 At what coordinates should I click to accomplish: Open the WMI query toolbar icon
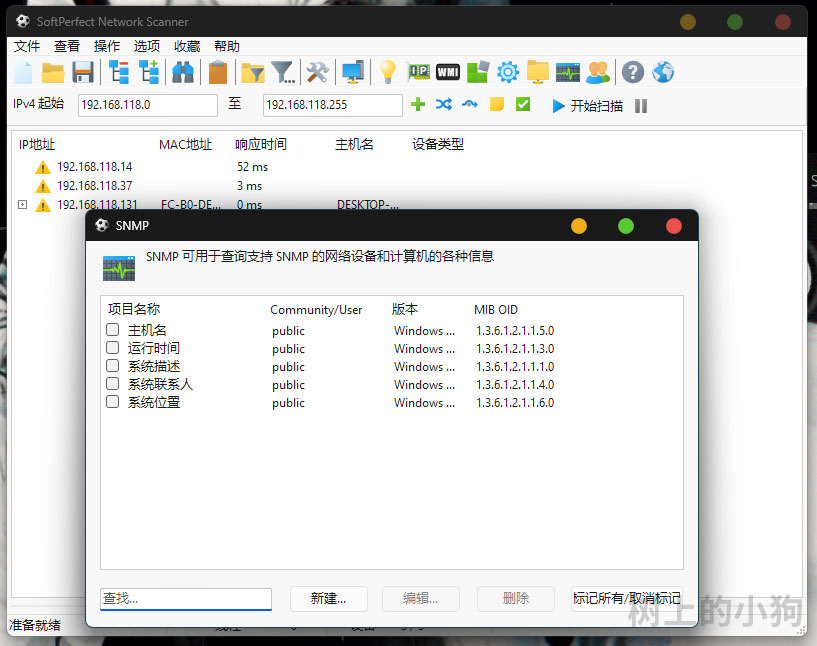448,72
